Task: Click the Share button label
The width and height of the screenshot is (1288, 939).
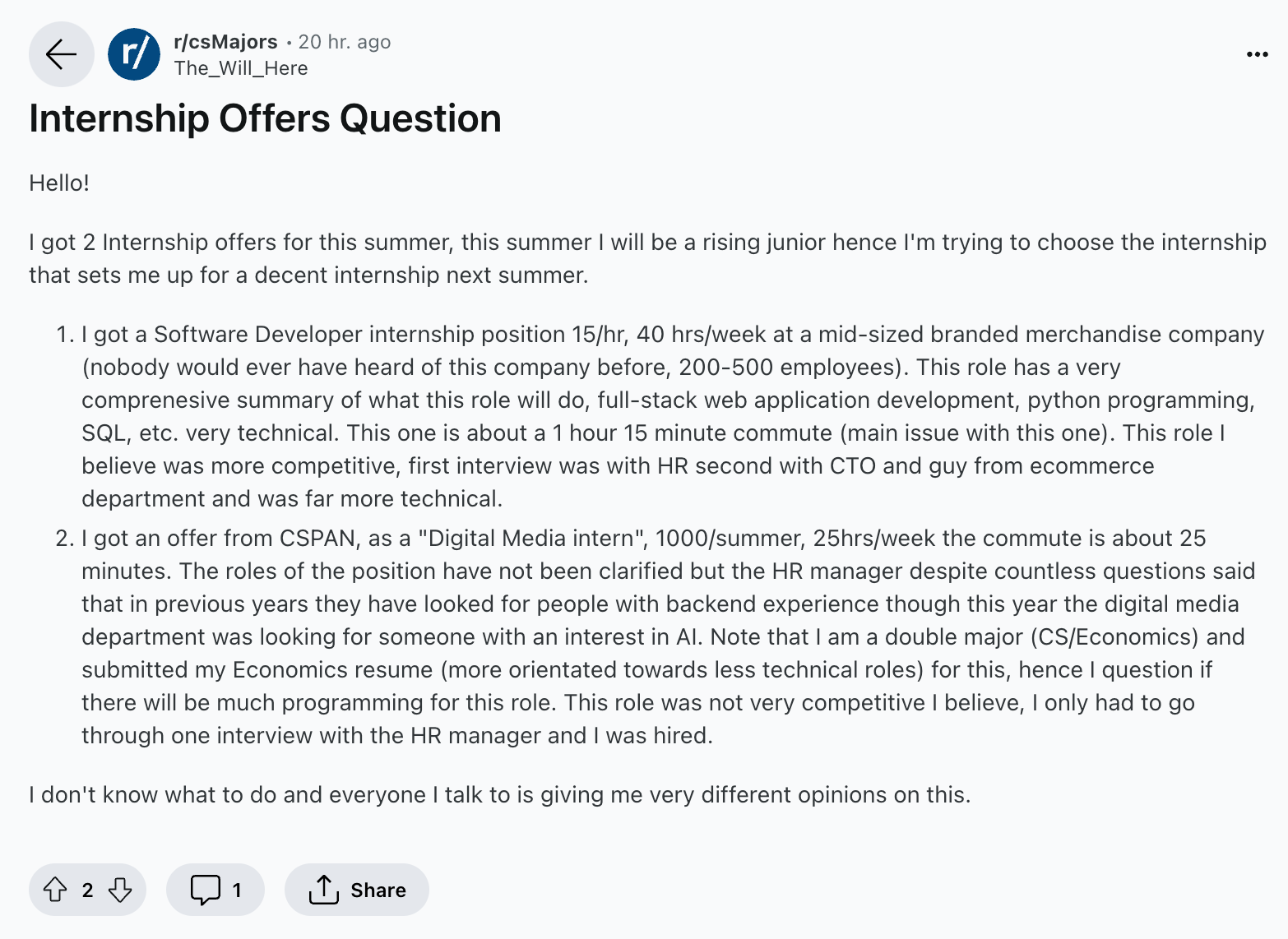Action: [x=378, y=890]
